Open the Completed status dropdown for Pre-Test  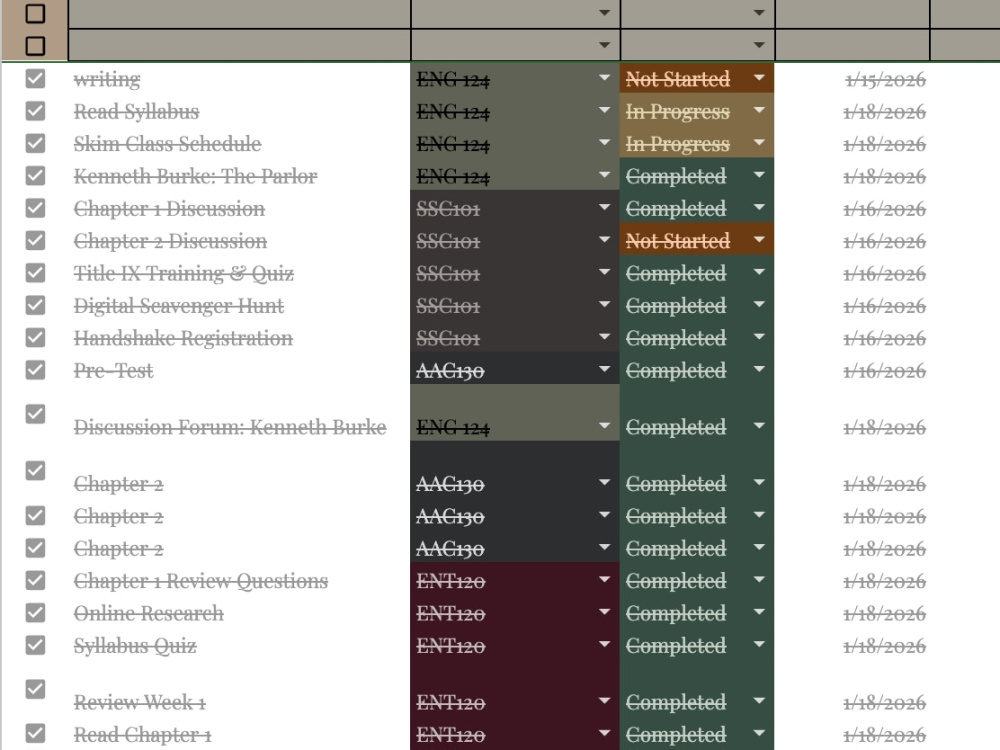(x=759, y=369)
